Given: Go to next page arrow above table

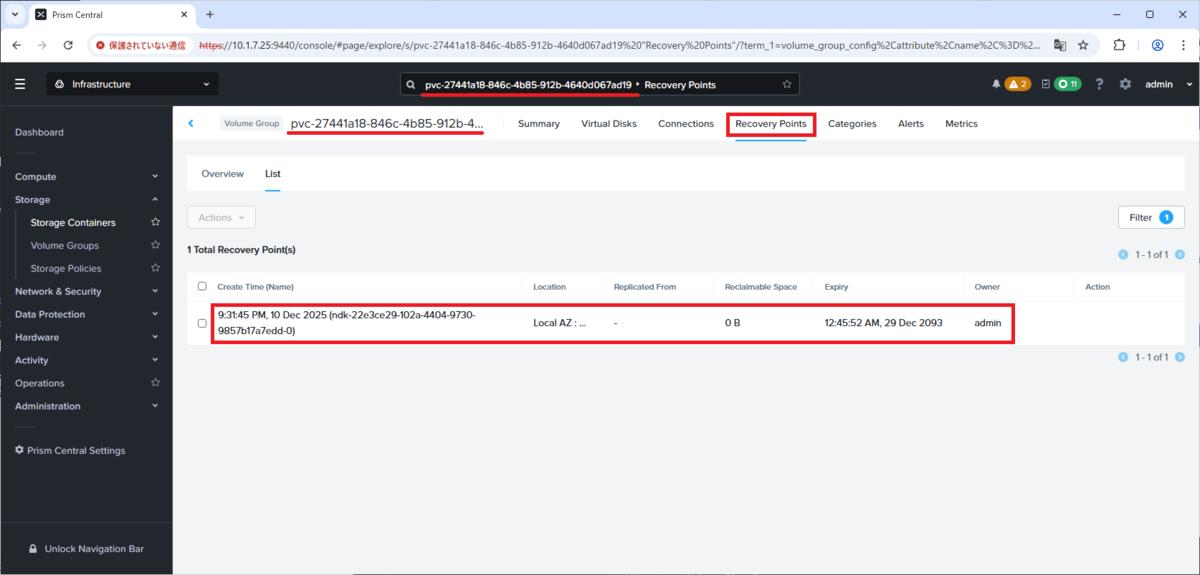Looking at the screenshot, I should [1180, 254].
